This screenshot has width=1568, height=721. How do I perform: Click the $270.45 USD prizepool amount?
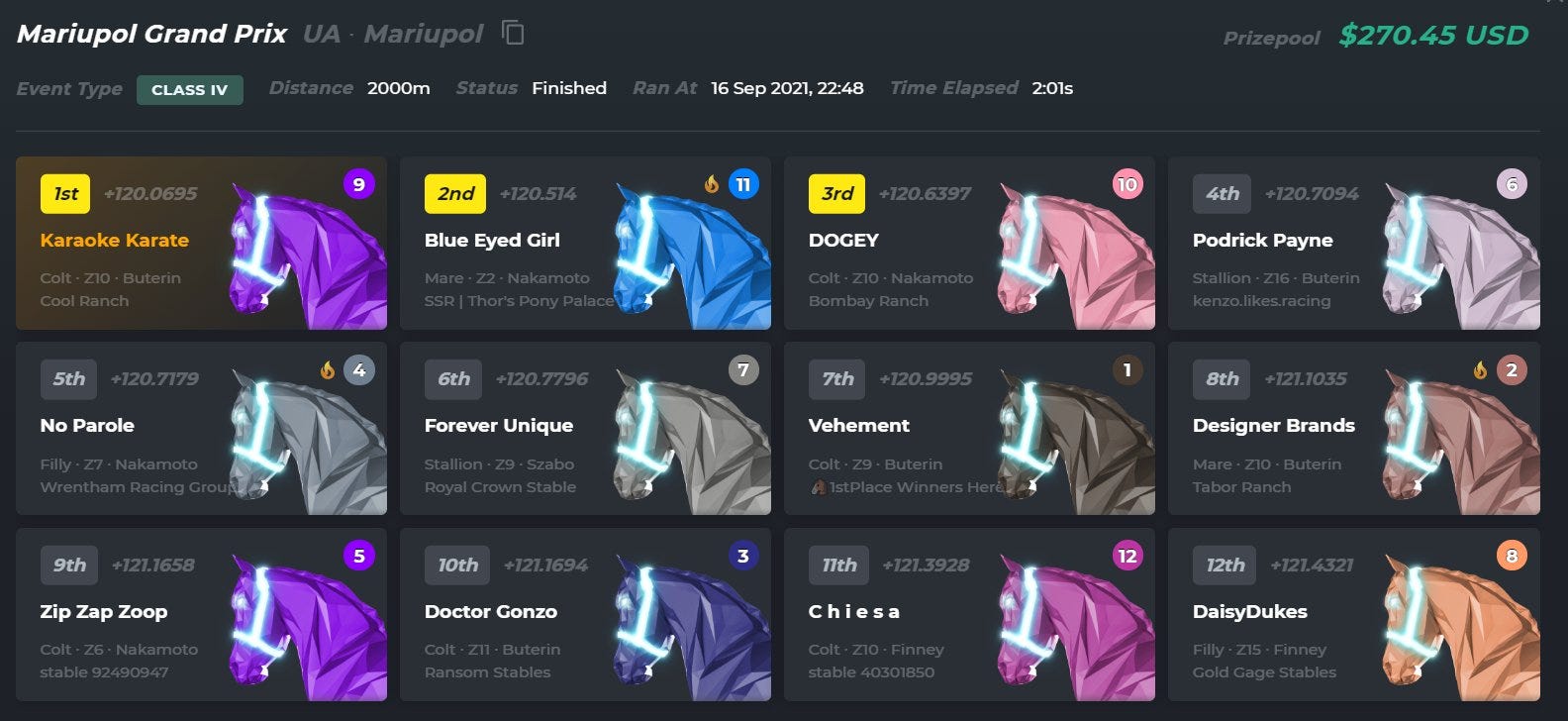coord(1433,36)
